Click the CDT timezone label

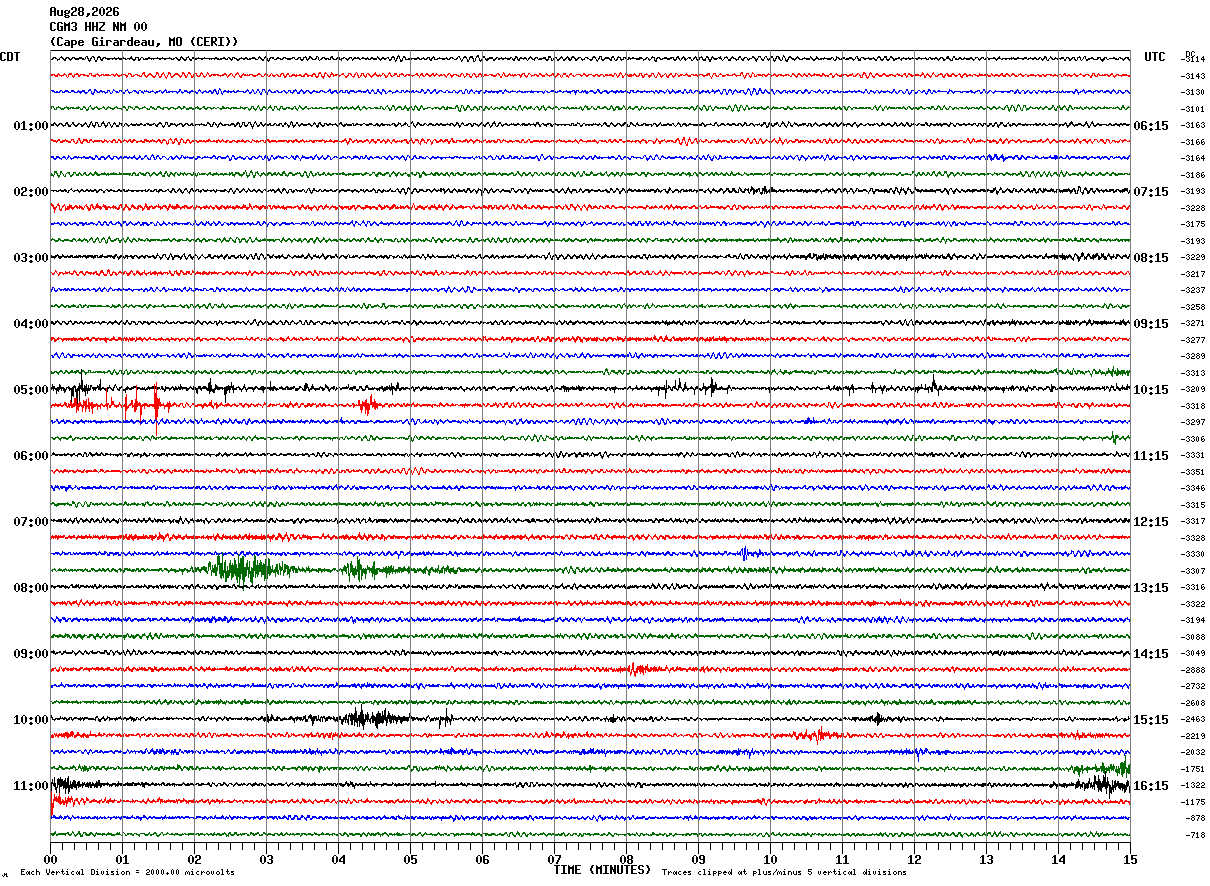[x=10, y=57]
